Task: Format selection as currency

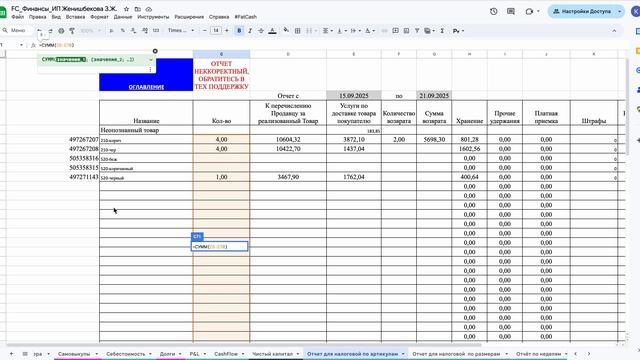Action: pos(111,31)
